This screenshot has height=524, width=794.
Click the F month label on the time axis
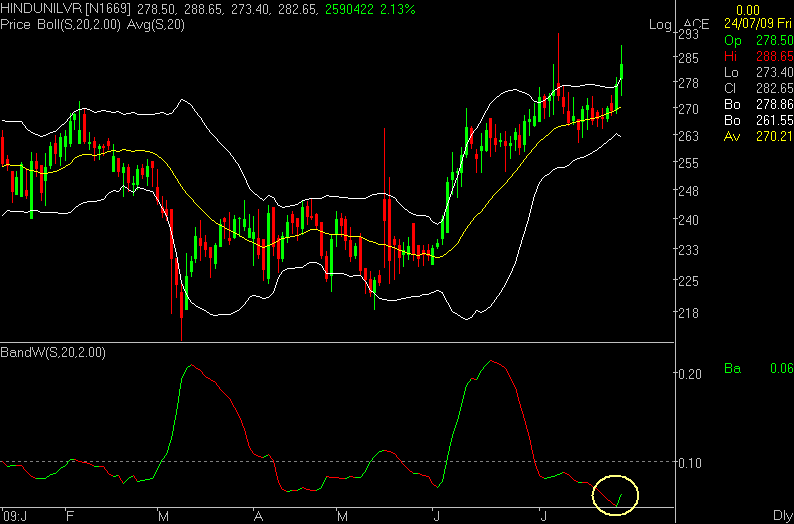pyautogui.click(x=70, y=516)
